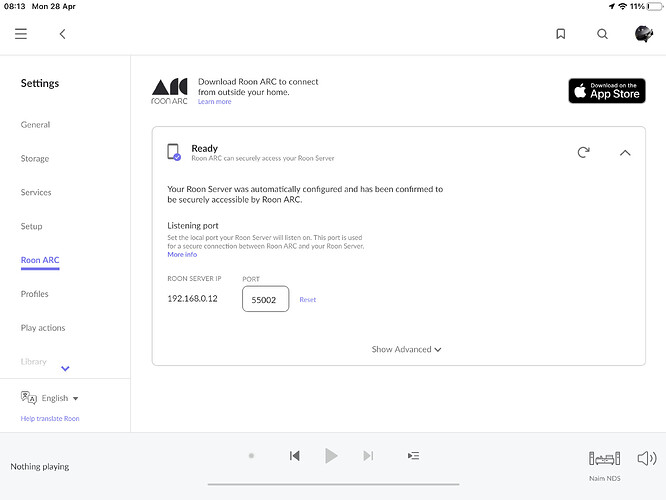Collapse the Ready status panel

click(625, 153)
